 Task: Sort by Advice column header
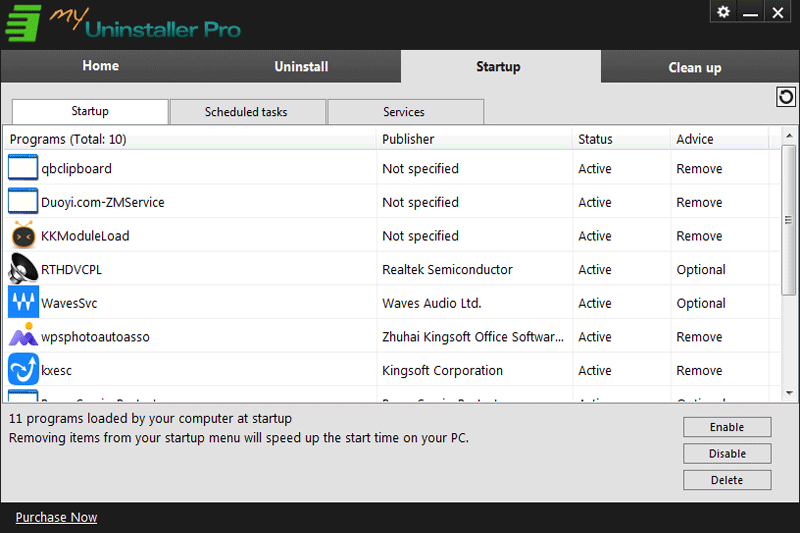point(719,139)
